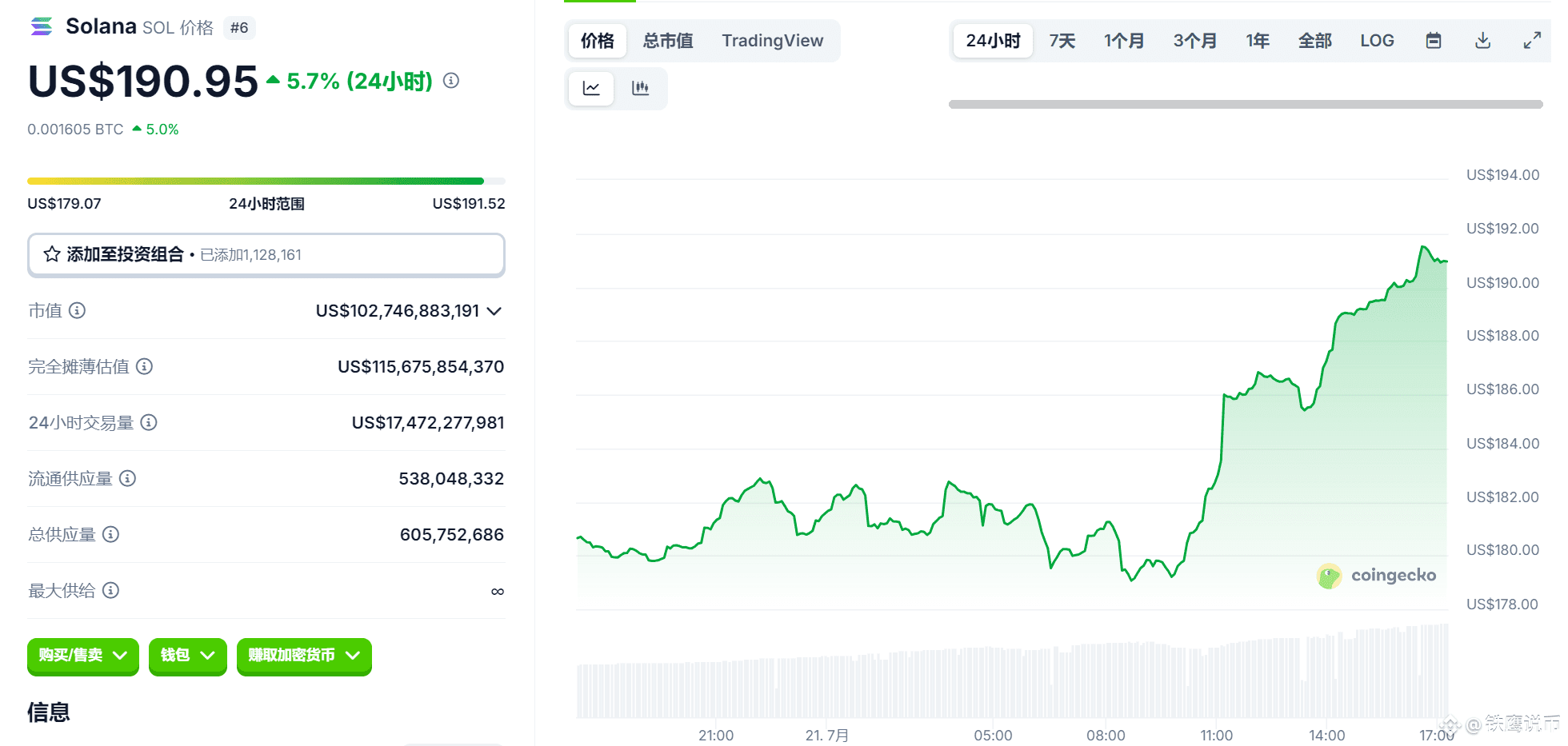Click the 21. 7月 date axis label

click(827, 736)
